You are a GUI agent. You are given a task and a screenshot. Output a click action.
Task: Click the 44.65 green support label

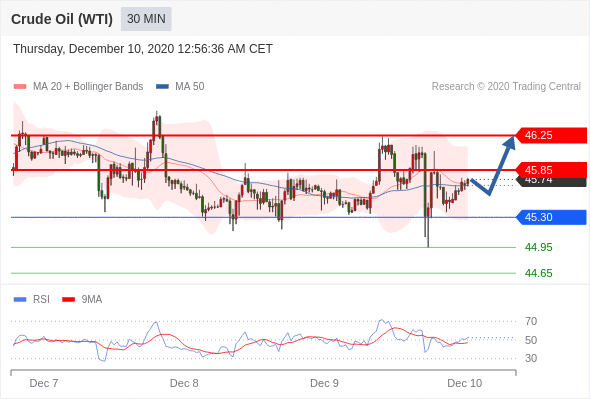pos(538,273)
